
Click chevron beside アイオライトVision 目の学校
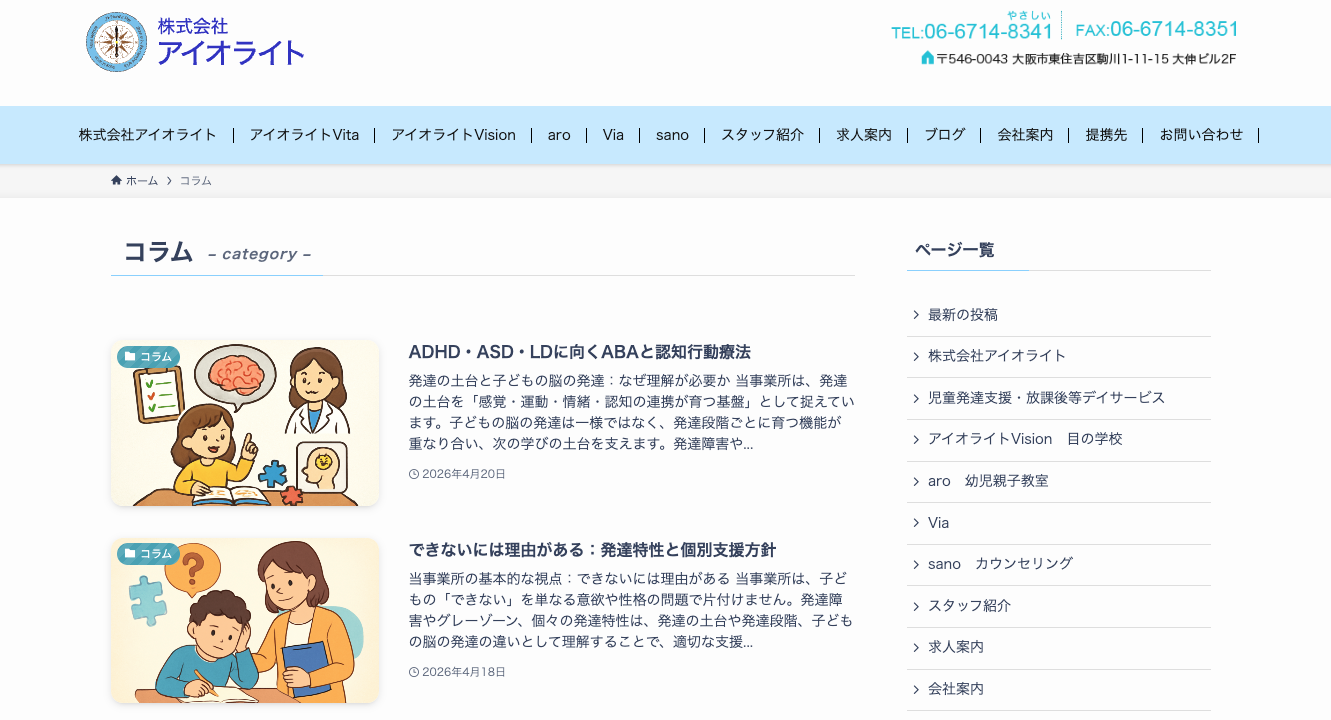pyautogui.click(x=916, y=439)
